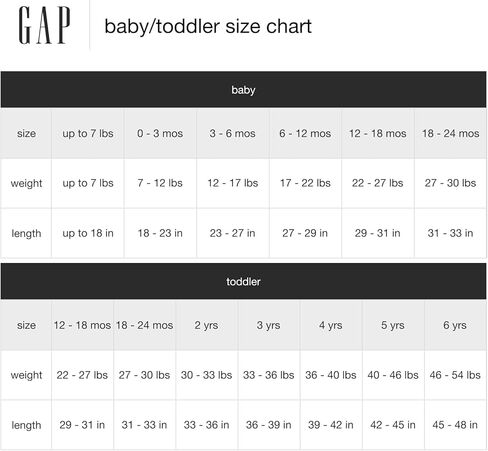
Task: Click the baby/toddler size chart title
Action: [x=208, y=26]
